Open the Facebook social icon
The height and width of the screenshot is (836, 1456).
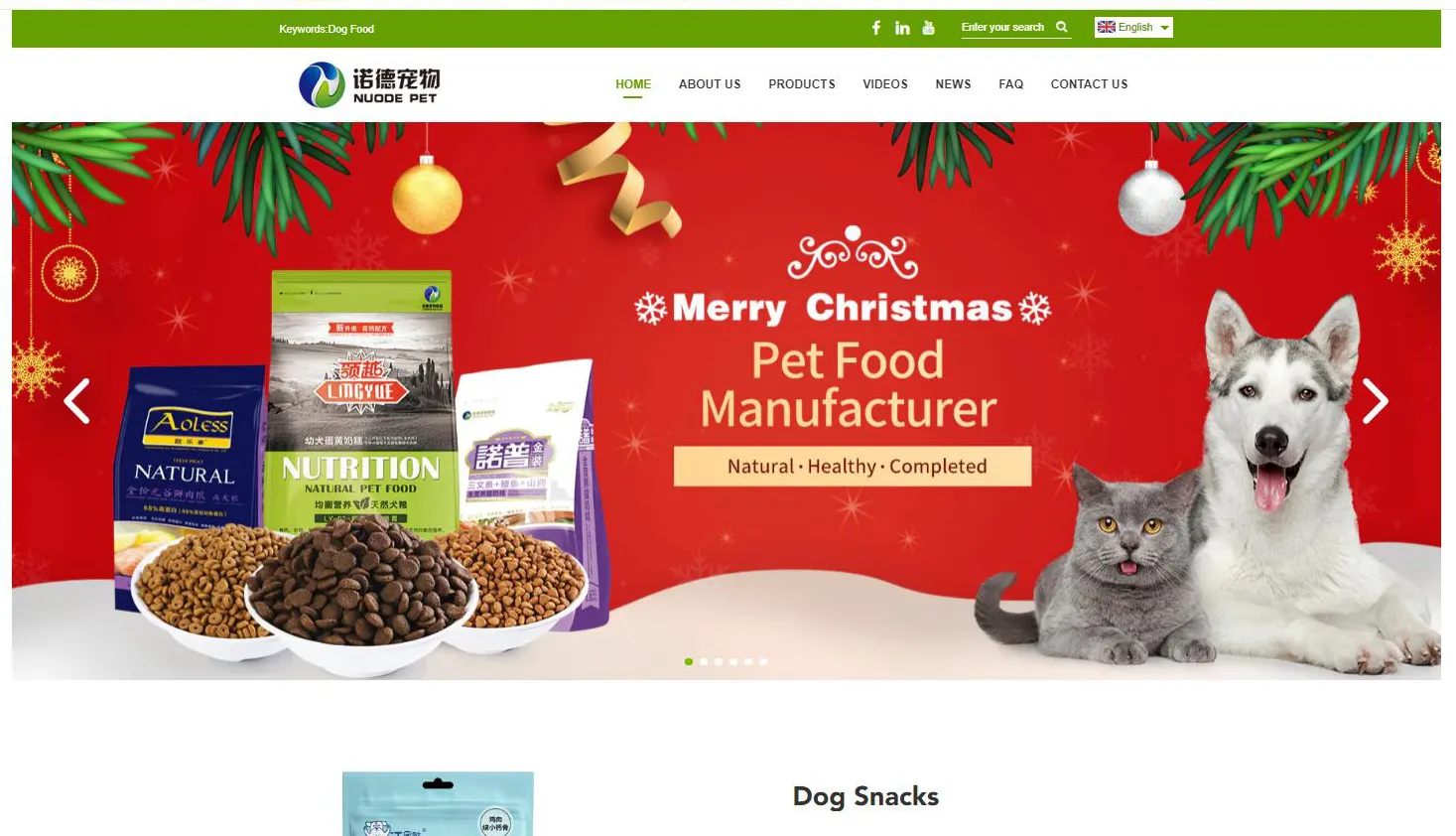coord(875,28)
